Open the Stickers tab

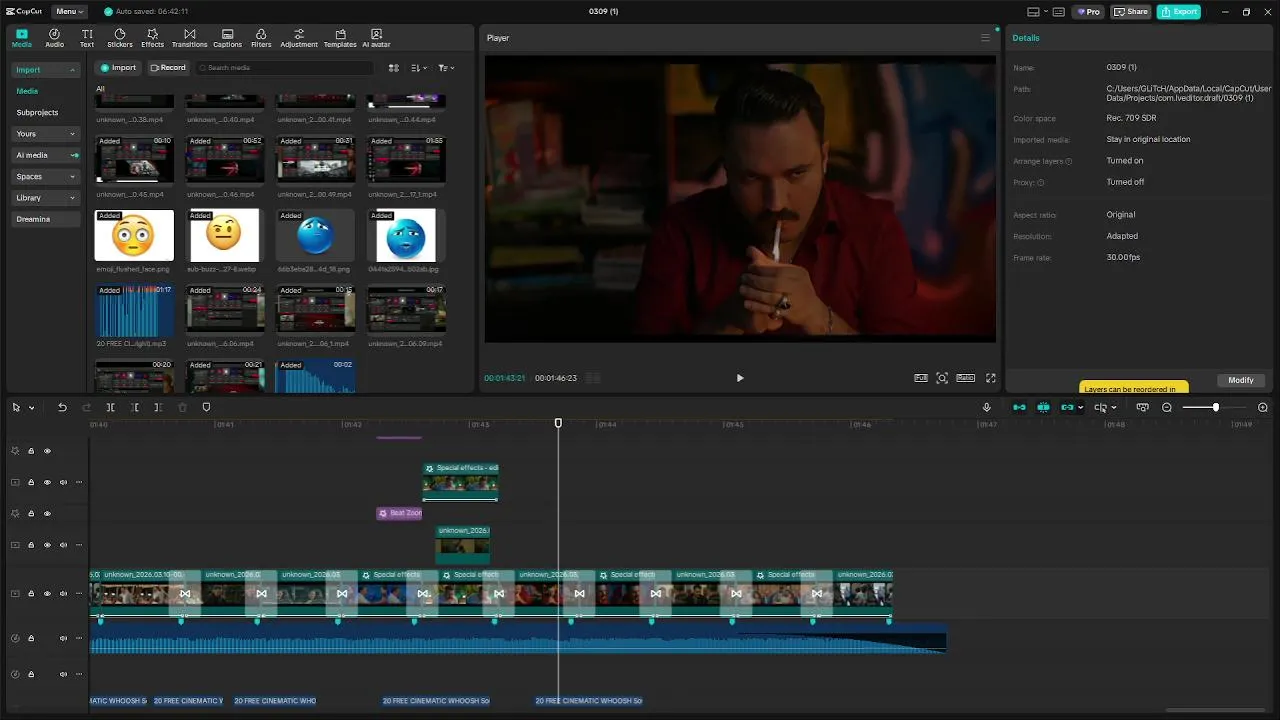tap(120, 38)
